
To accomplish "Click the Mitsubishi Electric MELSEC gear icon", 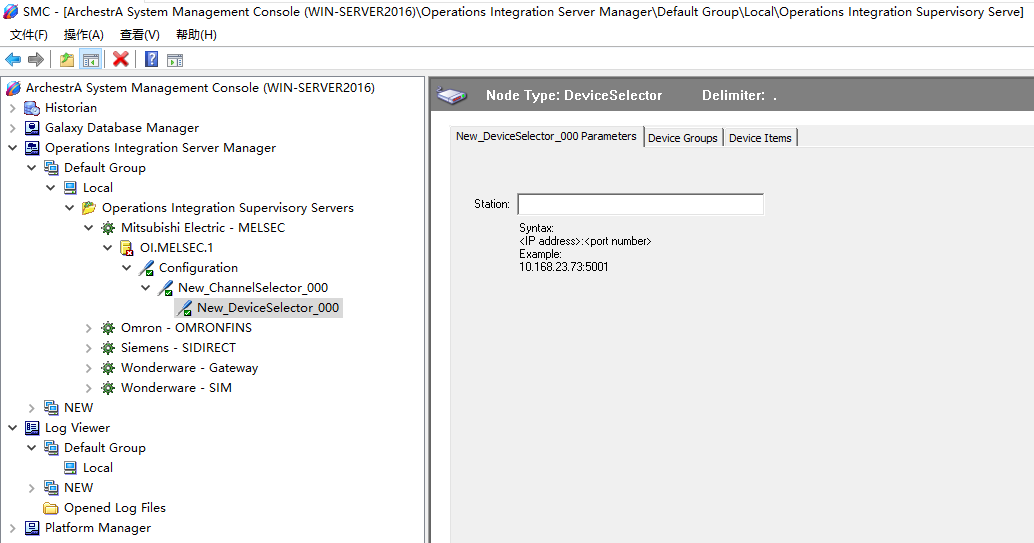I will [108, 228].
